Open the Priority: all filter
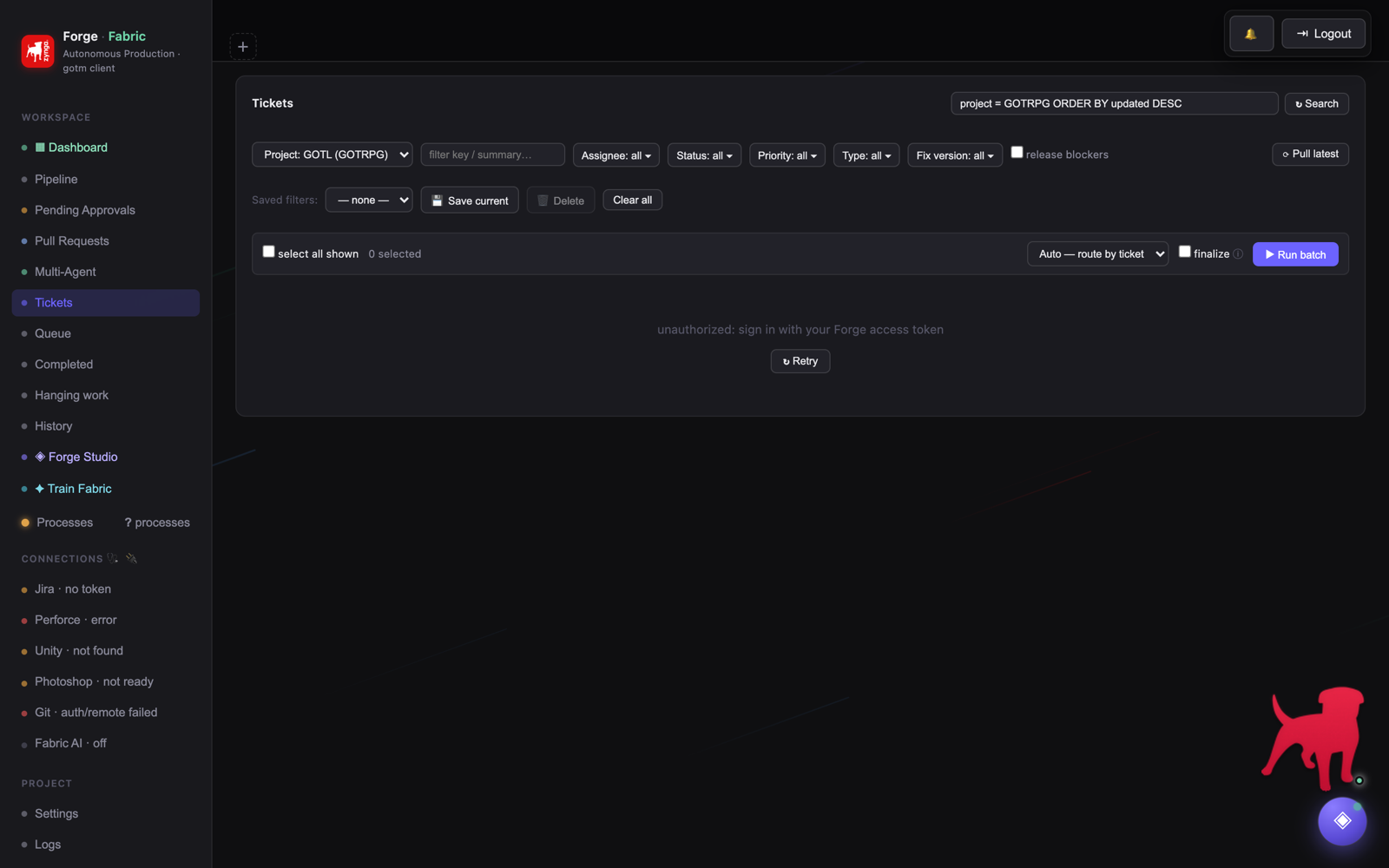This screenshot has width=1389, height=868. (787, 155)
